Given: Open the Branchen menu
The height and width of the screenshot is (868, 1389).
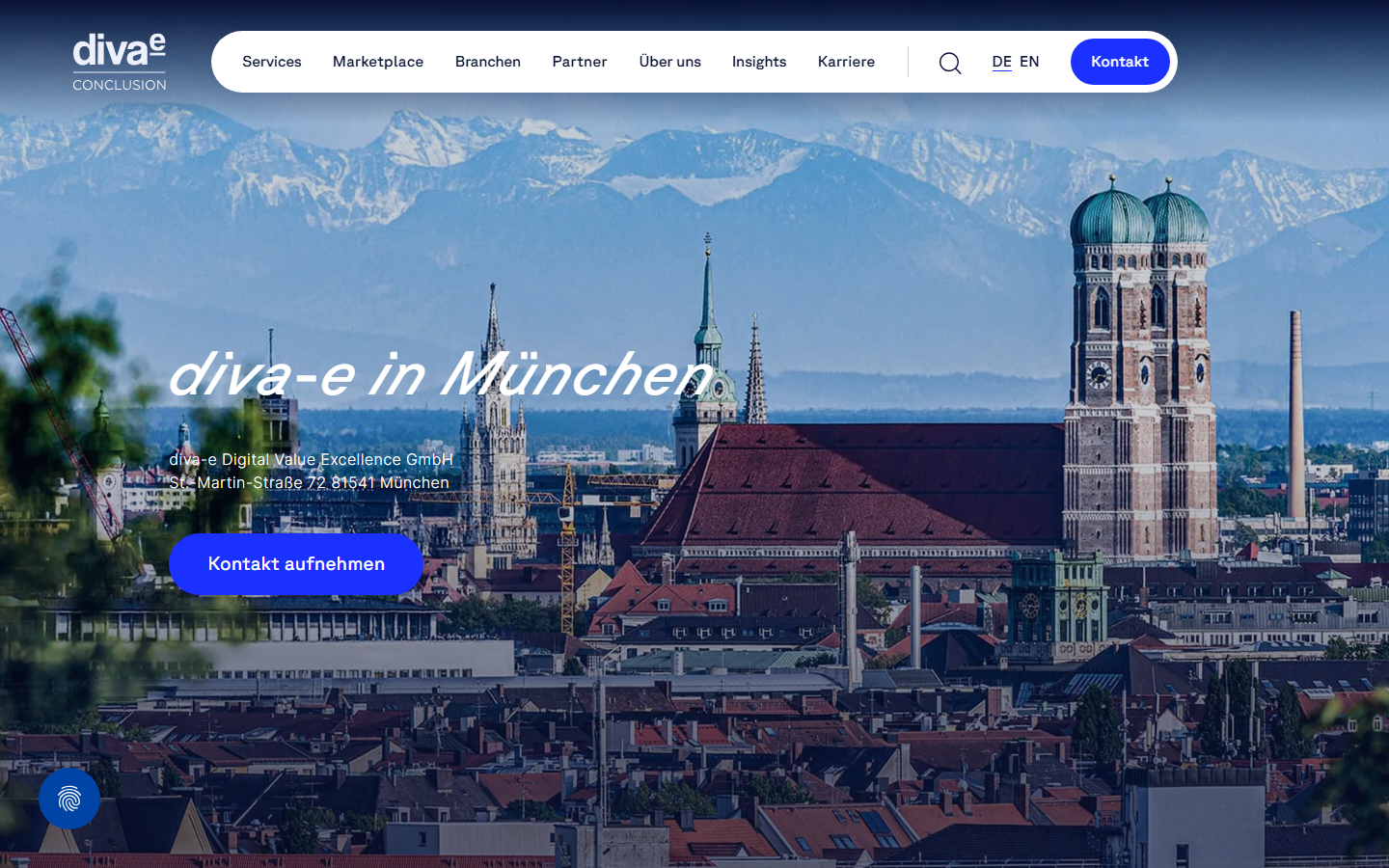Looking at the screenshot, I should [x=488, y=62].
